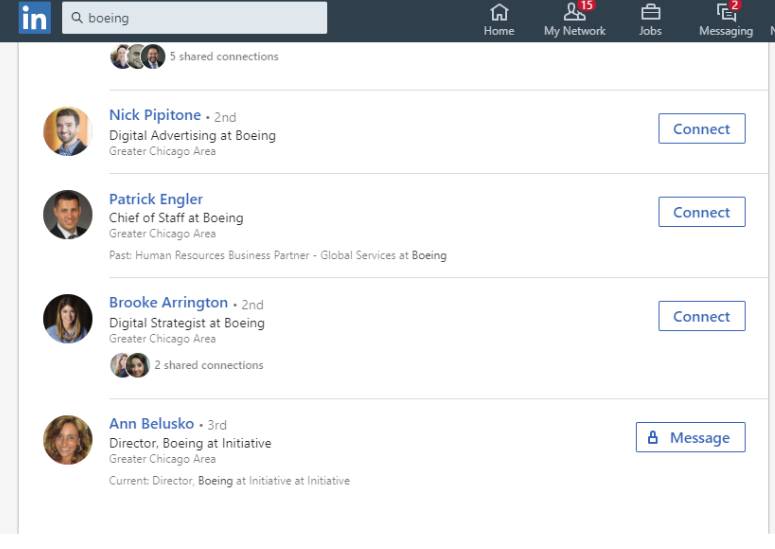The height and width of the screenshot is (549, 775).
Task: Click the My Network 15 notification badge
Action: coord(587,5)
